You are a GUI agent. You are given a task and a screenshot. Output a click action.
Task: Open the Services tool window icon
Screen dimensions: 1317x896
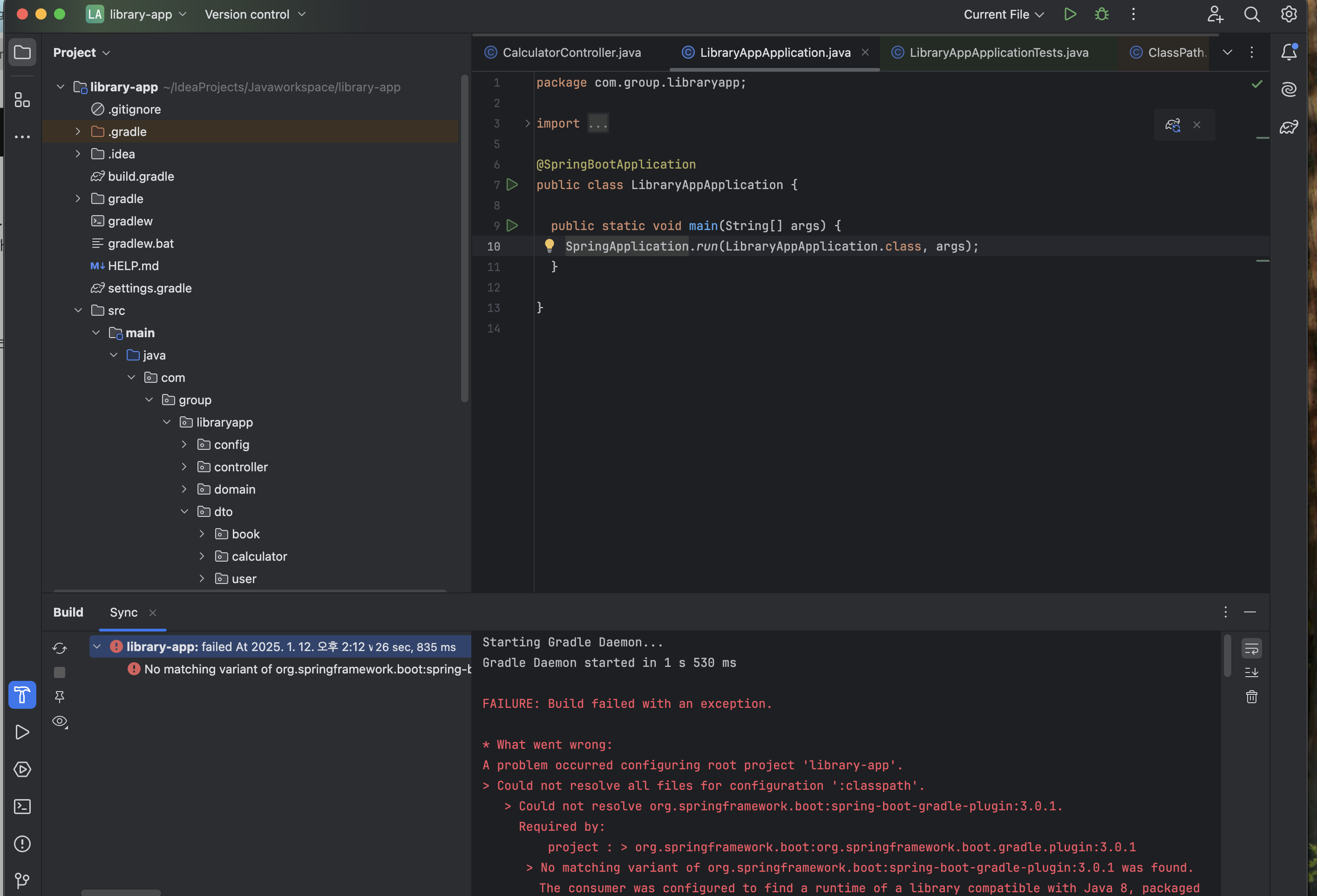click(22, 769)
